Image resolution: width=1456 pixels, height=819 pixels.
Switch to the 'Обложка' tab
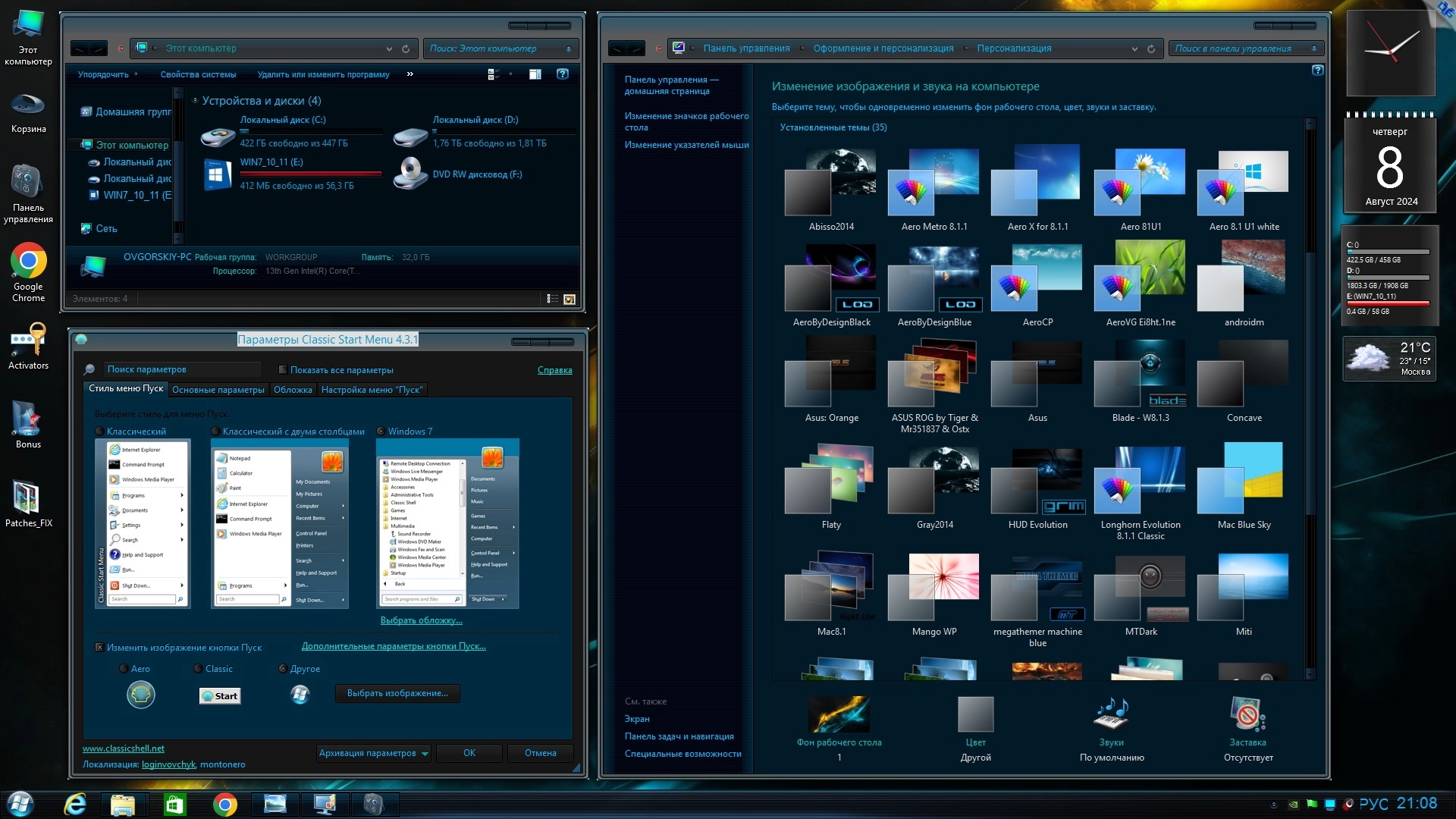[x=293, y=390]
